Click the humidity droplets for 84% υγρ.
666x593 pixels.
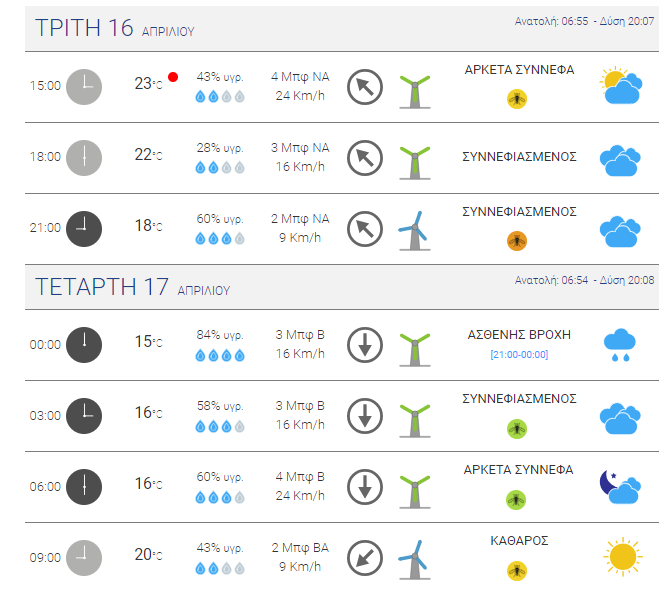(x=220, y=355)
